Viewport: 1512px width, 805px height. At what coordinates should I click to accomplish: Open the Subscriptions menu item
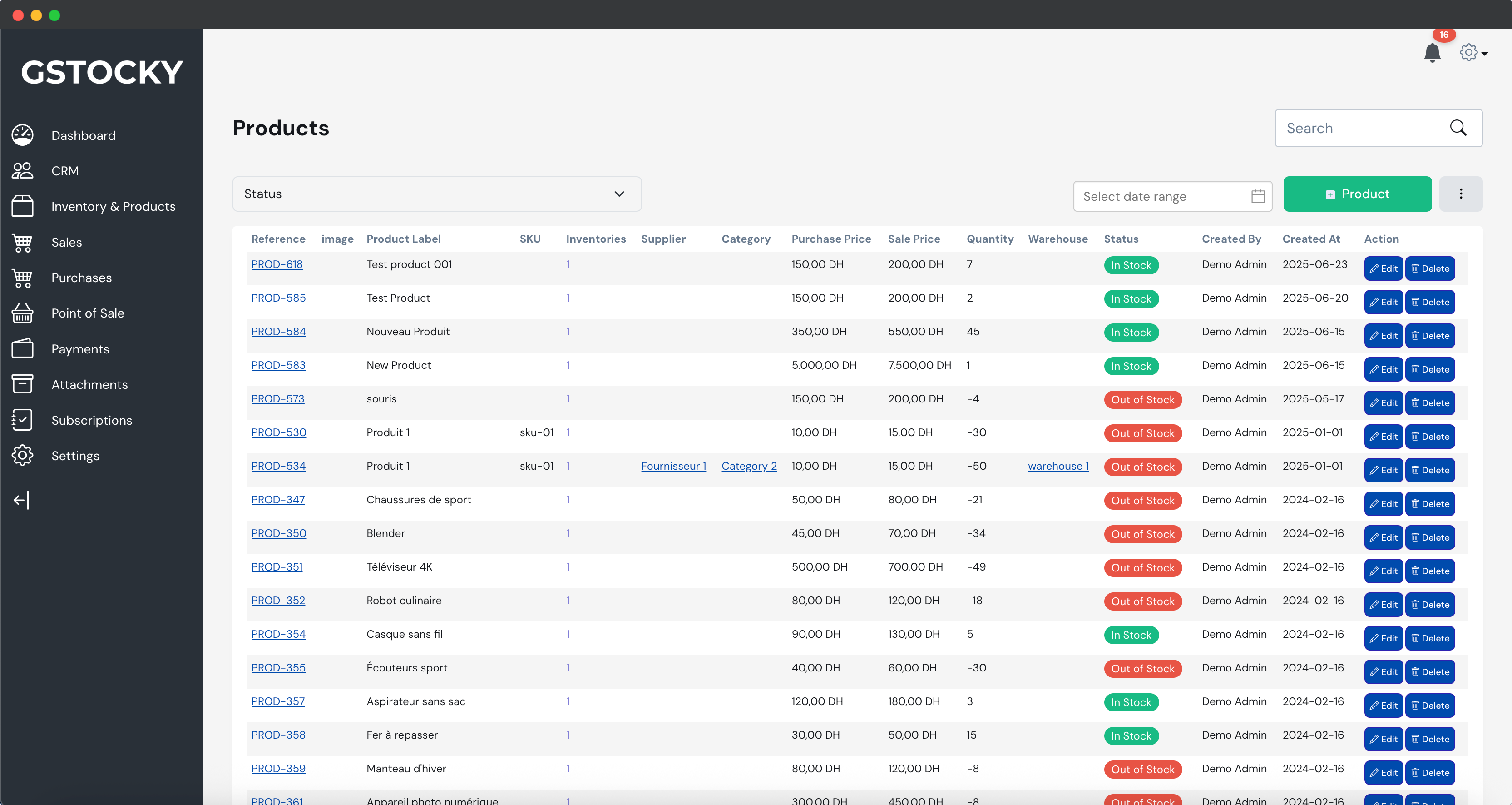click(x=92, y=420)
